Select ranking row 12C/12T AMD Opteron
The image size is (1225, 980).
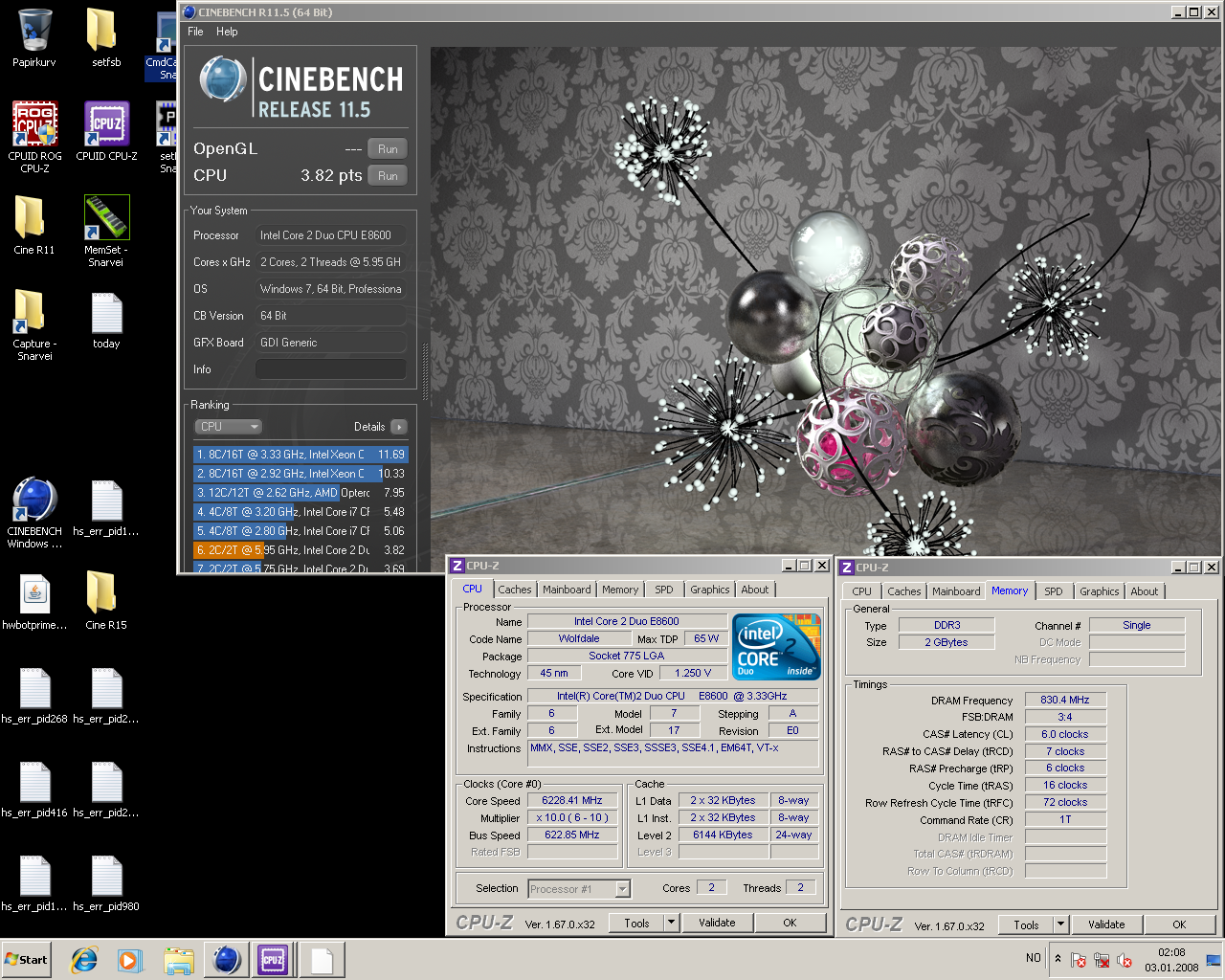[x=301, y=493]
